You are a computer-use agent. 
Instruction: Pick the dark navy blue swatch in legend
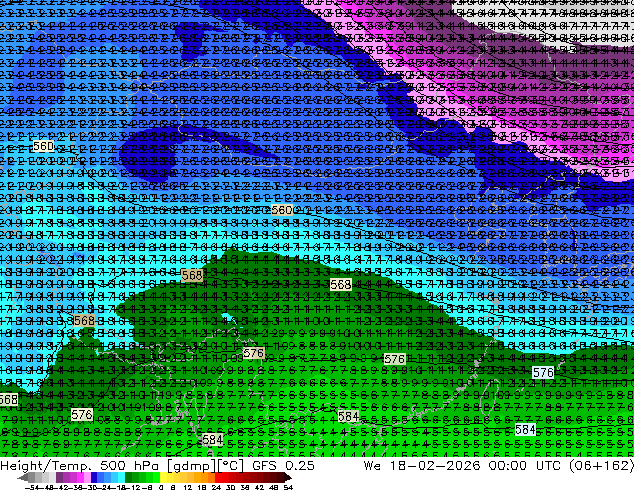click(94, 478)
